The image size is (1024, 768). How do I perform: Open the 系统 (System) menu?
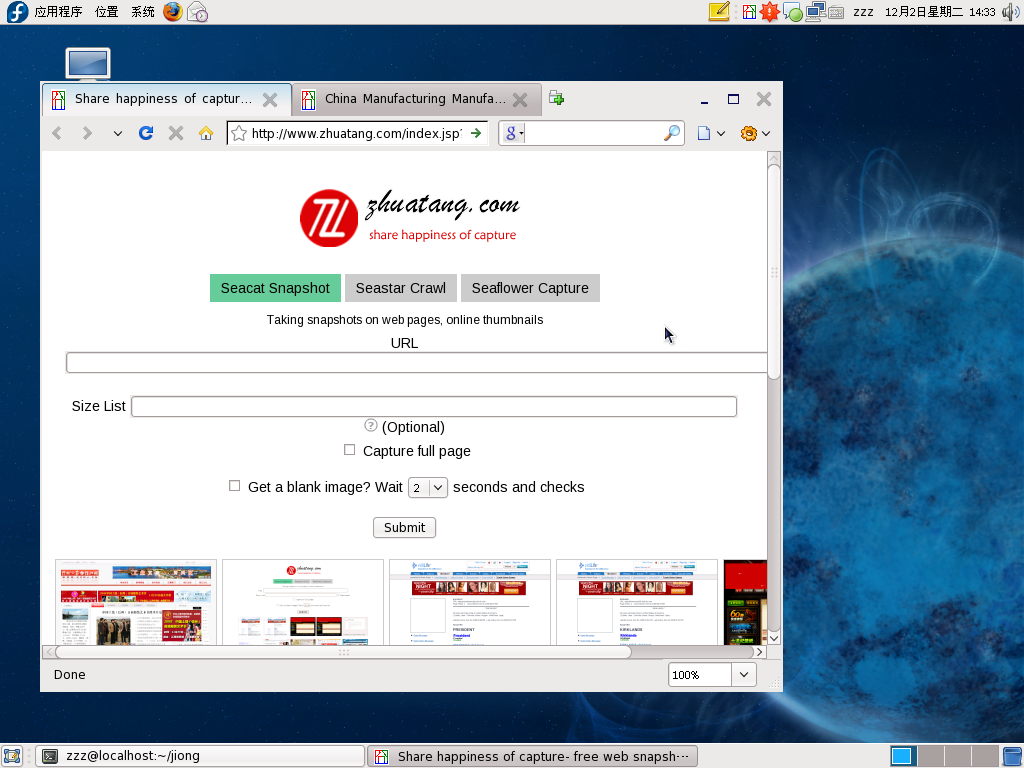coord(143,12)
